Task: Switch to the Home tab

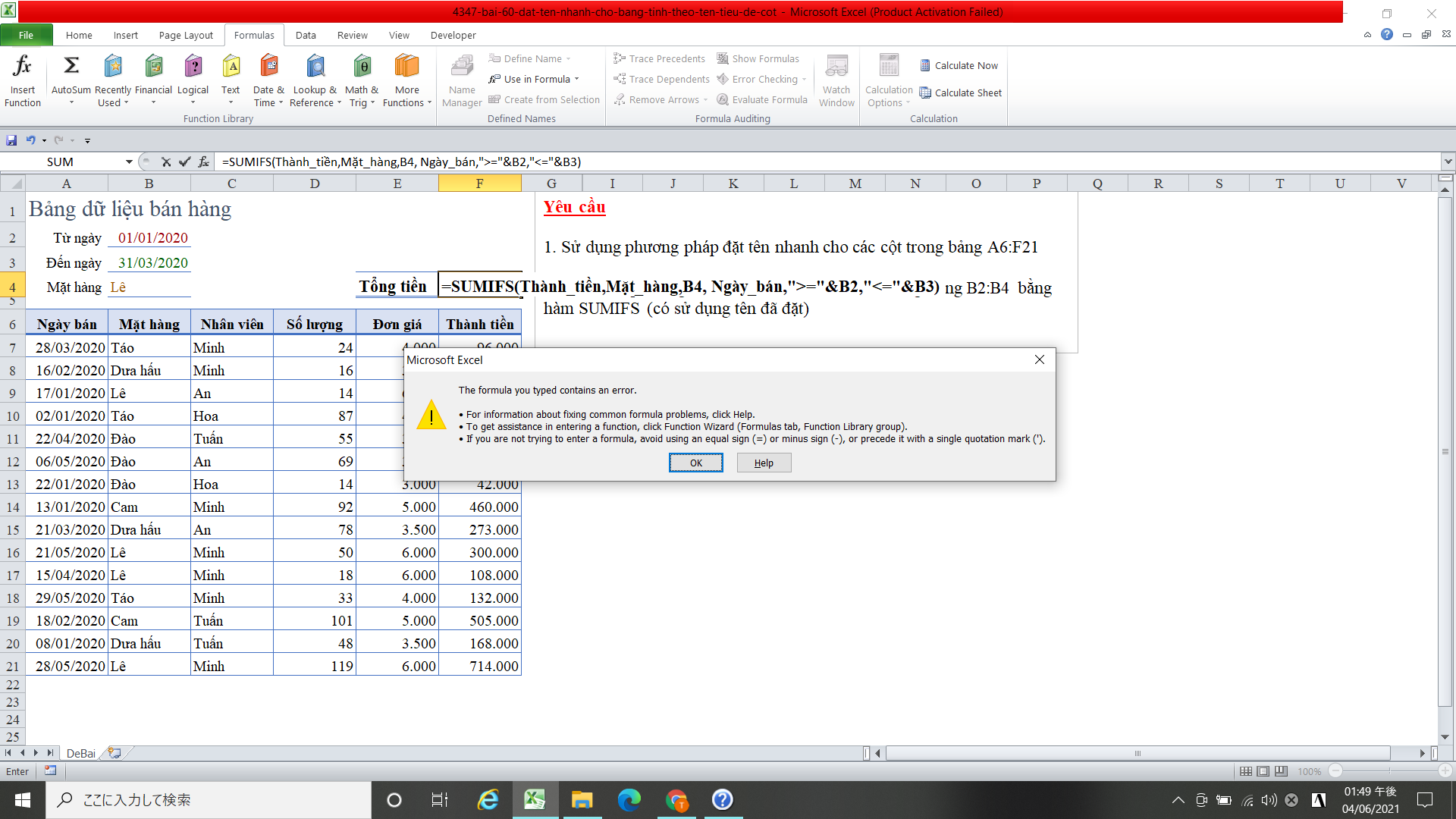Action: (79, 35)
